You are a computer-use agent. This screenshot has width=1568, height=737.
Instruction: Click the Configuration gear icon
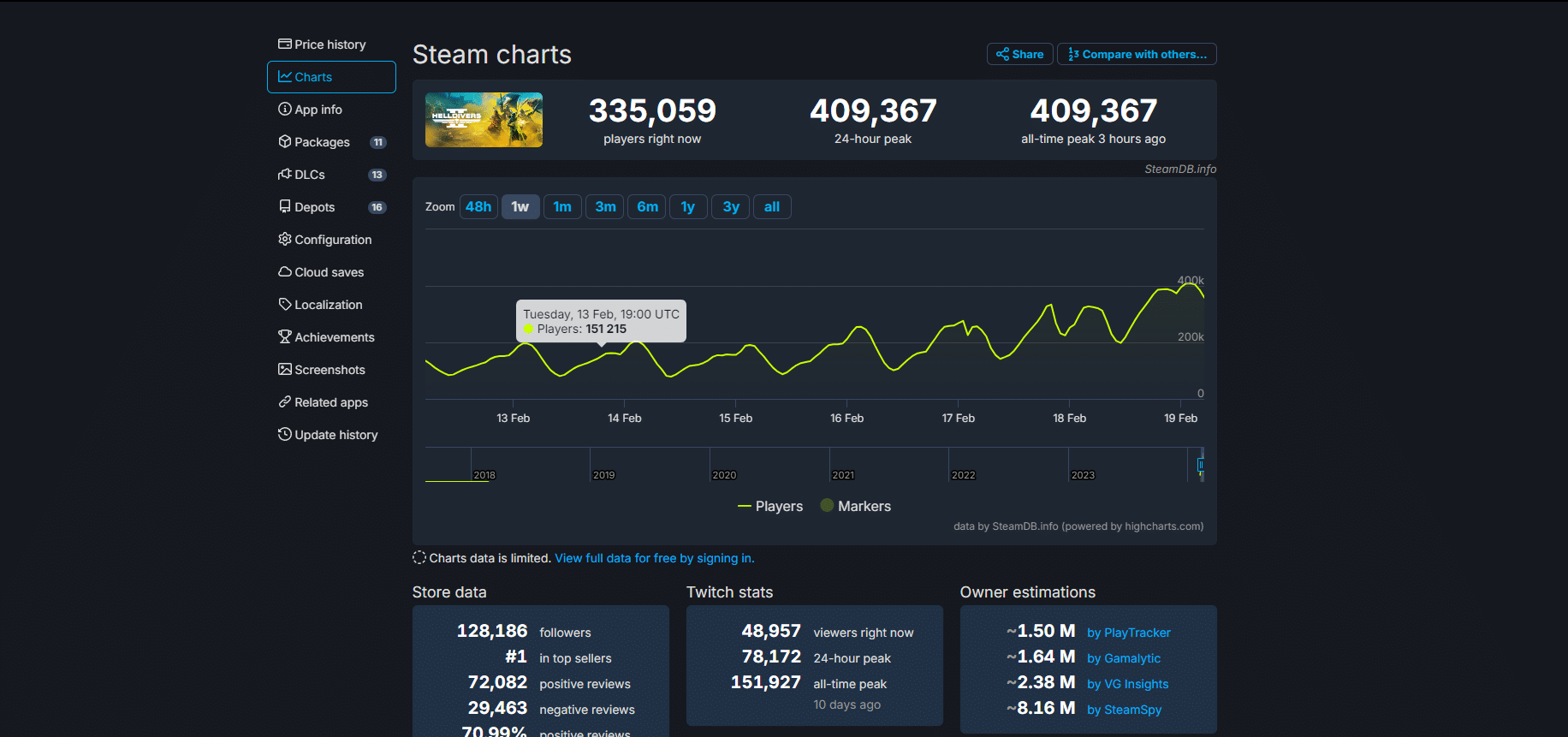[x=284, y=239]
